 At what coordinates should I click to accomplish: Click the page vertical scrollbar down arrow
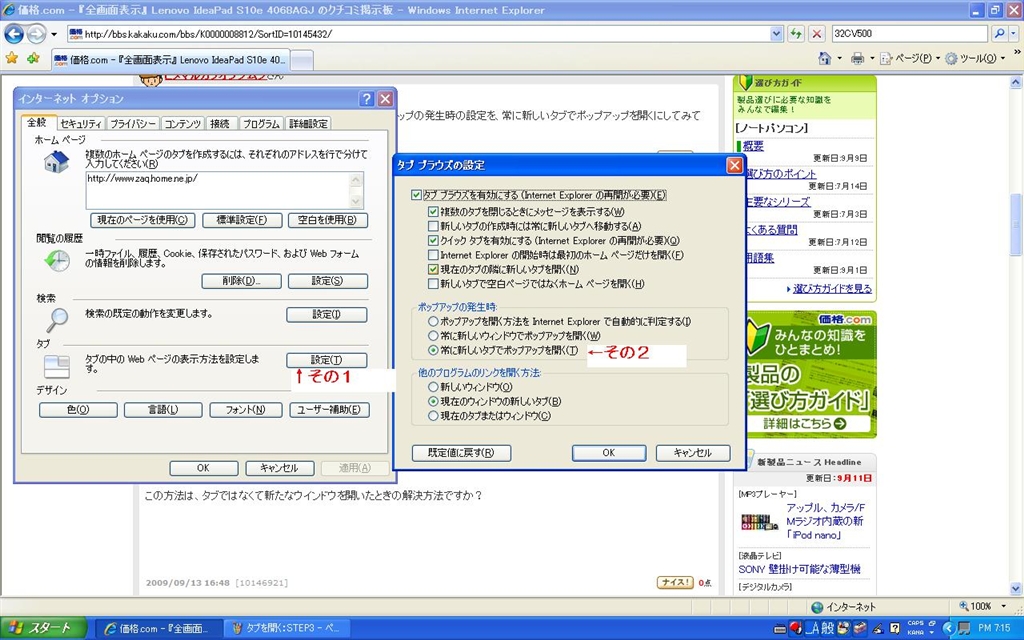[1016, 588]
